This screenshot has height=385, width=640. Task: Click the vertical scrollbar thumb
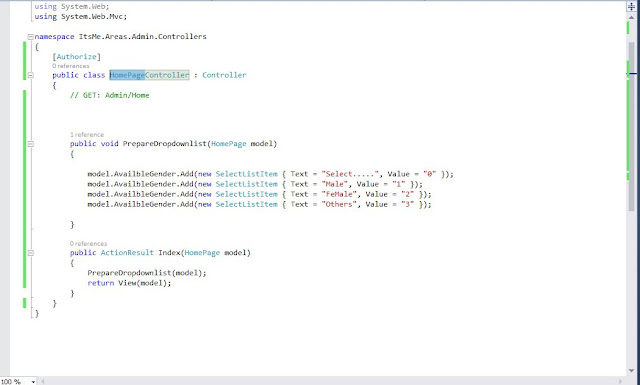click(x=631, y=127)
